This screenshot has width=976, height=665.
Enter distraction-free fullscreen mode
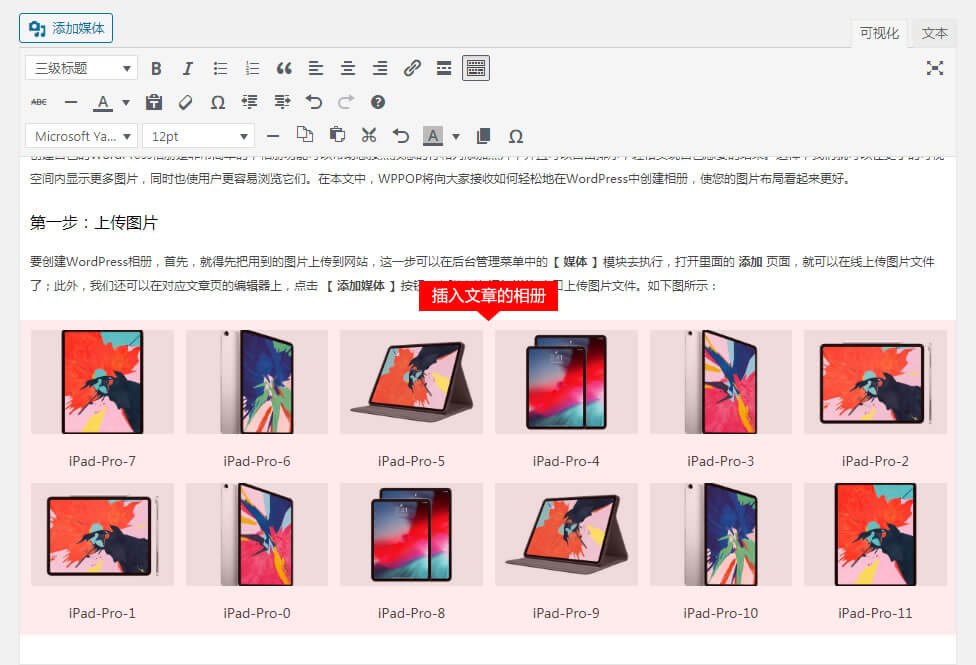pyautogui.click(x=934, y=68)
